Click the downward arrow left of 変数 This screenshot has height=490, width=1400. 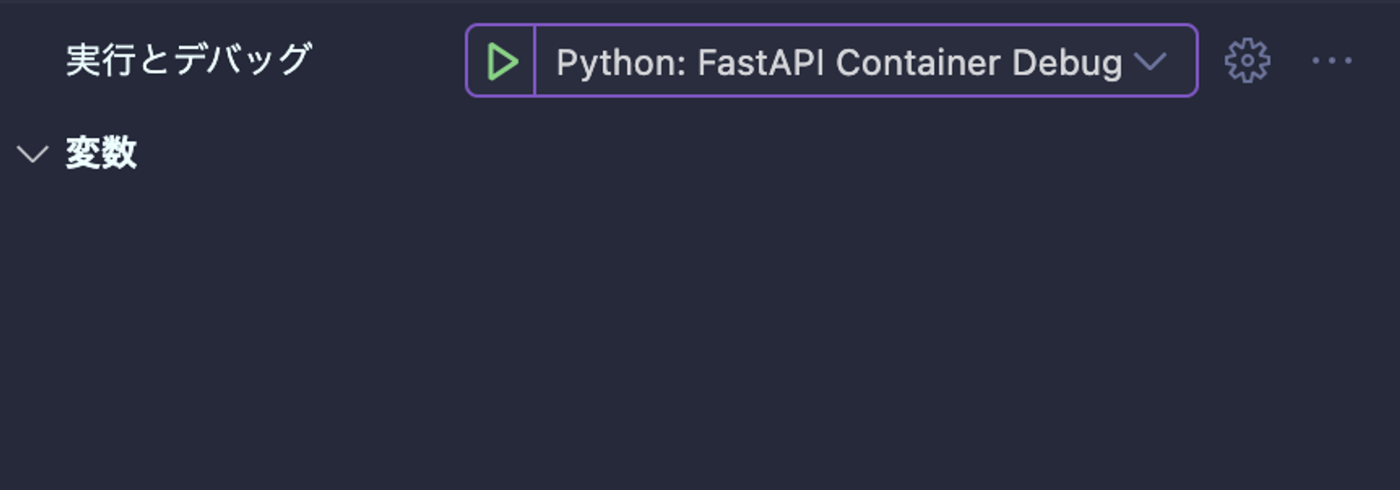tap(33, 154)
